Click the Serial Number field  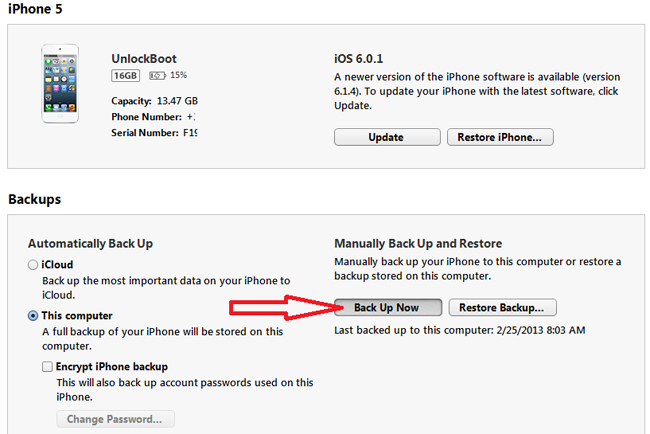[x=154, y=133]
